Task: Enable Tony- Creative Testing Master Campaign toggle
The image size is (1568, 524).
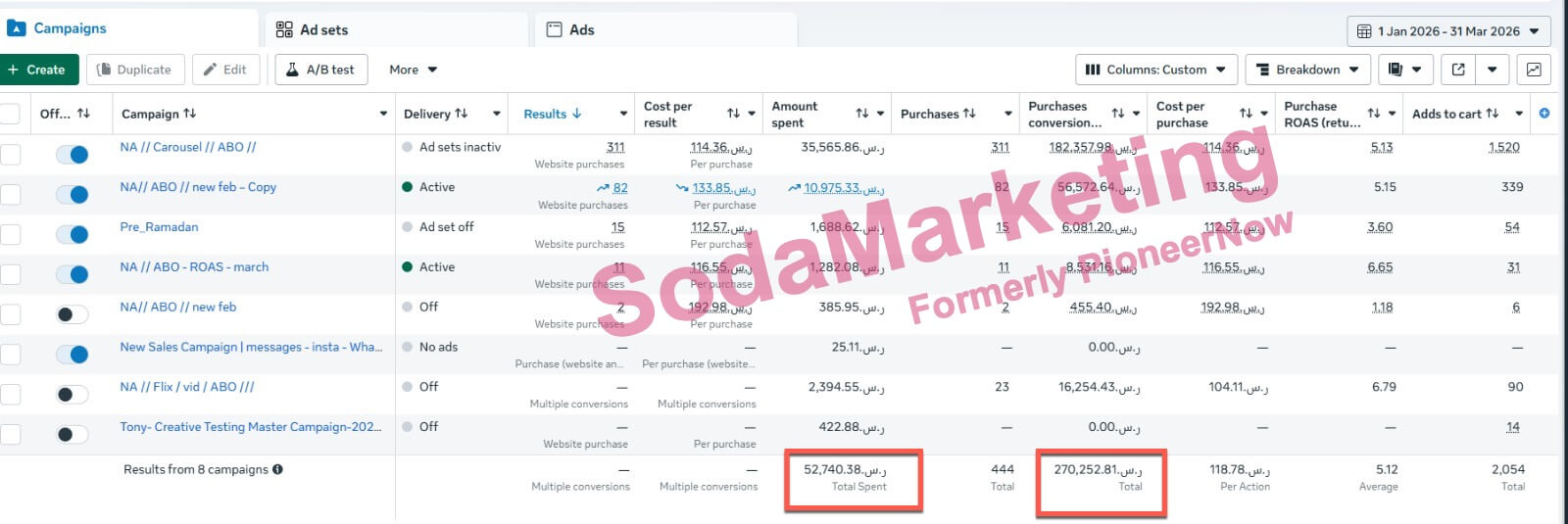Action: pos(73,435)
